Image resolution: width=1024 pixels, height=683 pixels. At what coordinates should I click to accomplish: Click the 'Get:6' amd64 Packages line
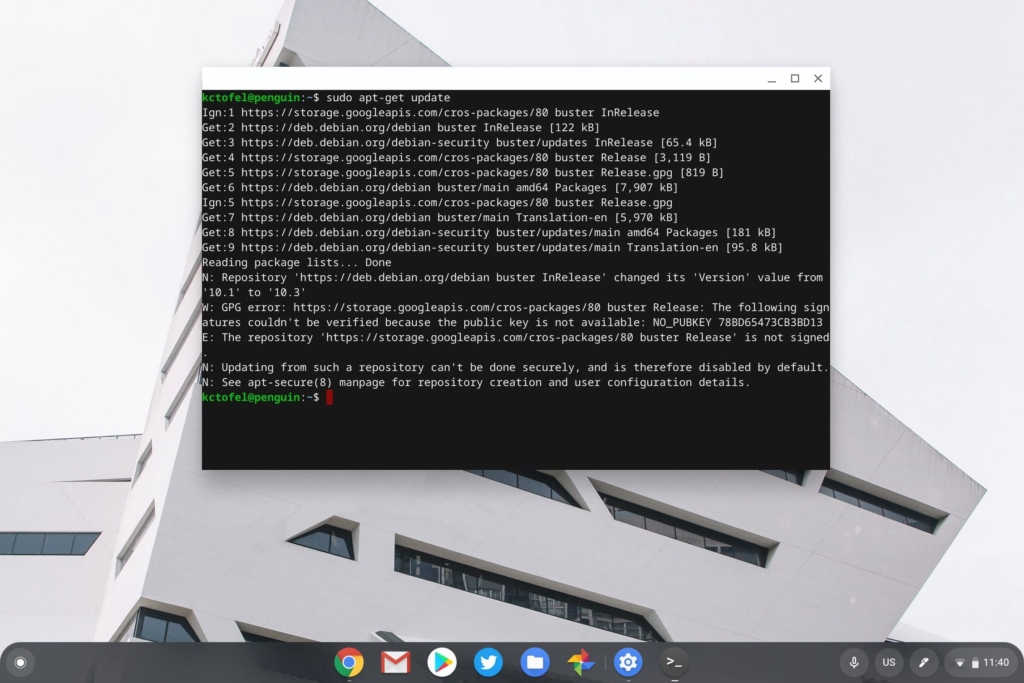pyautogui.click(x=440, y=187)
